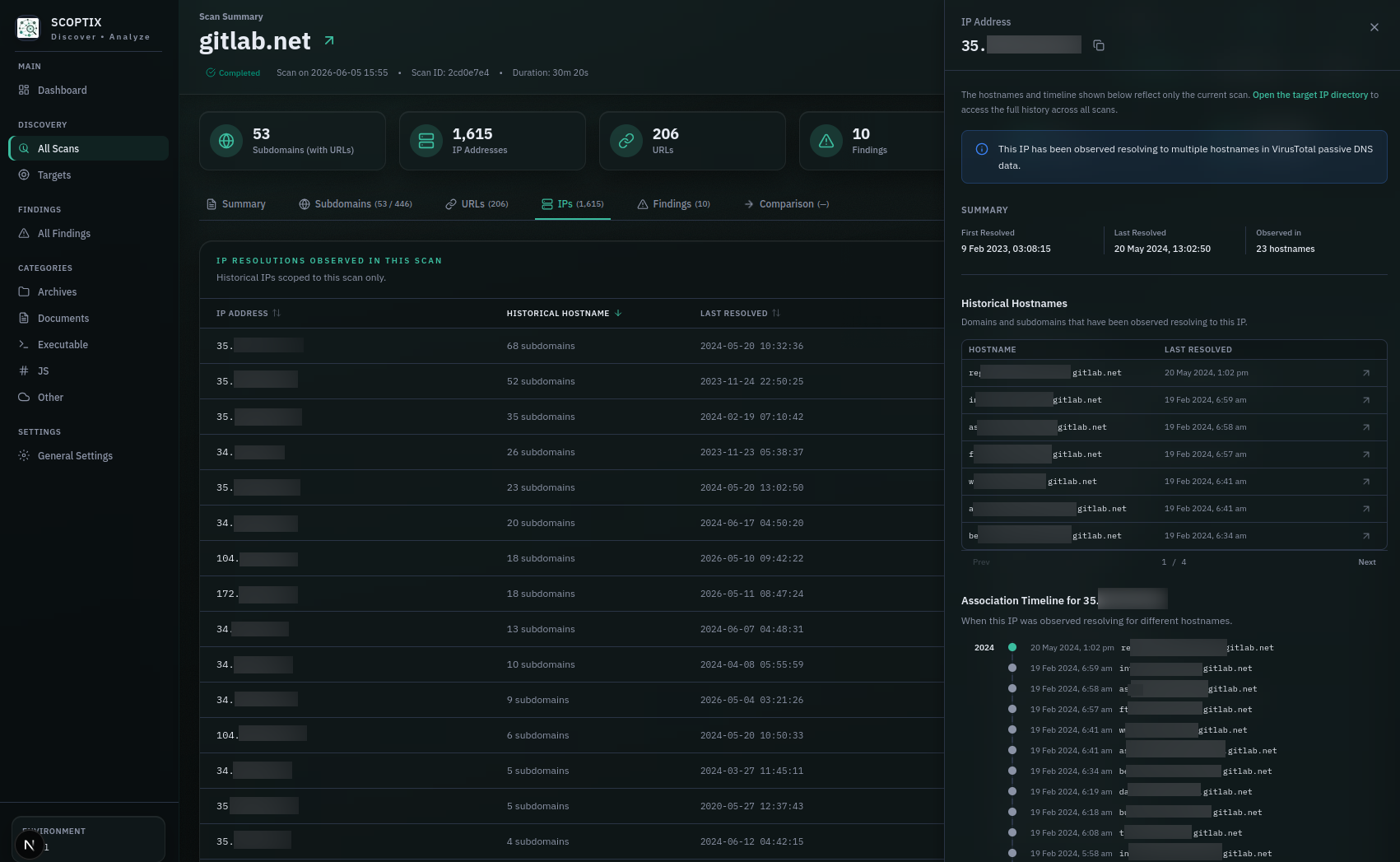Click the info icon in the VirusTotal notice
The height and width of the screenshot is (862, 1400).
point(982,149)
